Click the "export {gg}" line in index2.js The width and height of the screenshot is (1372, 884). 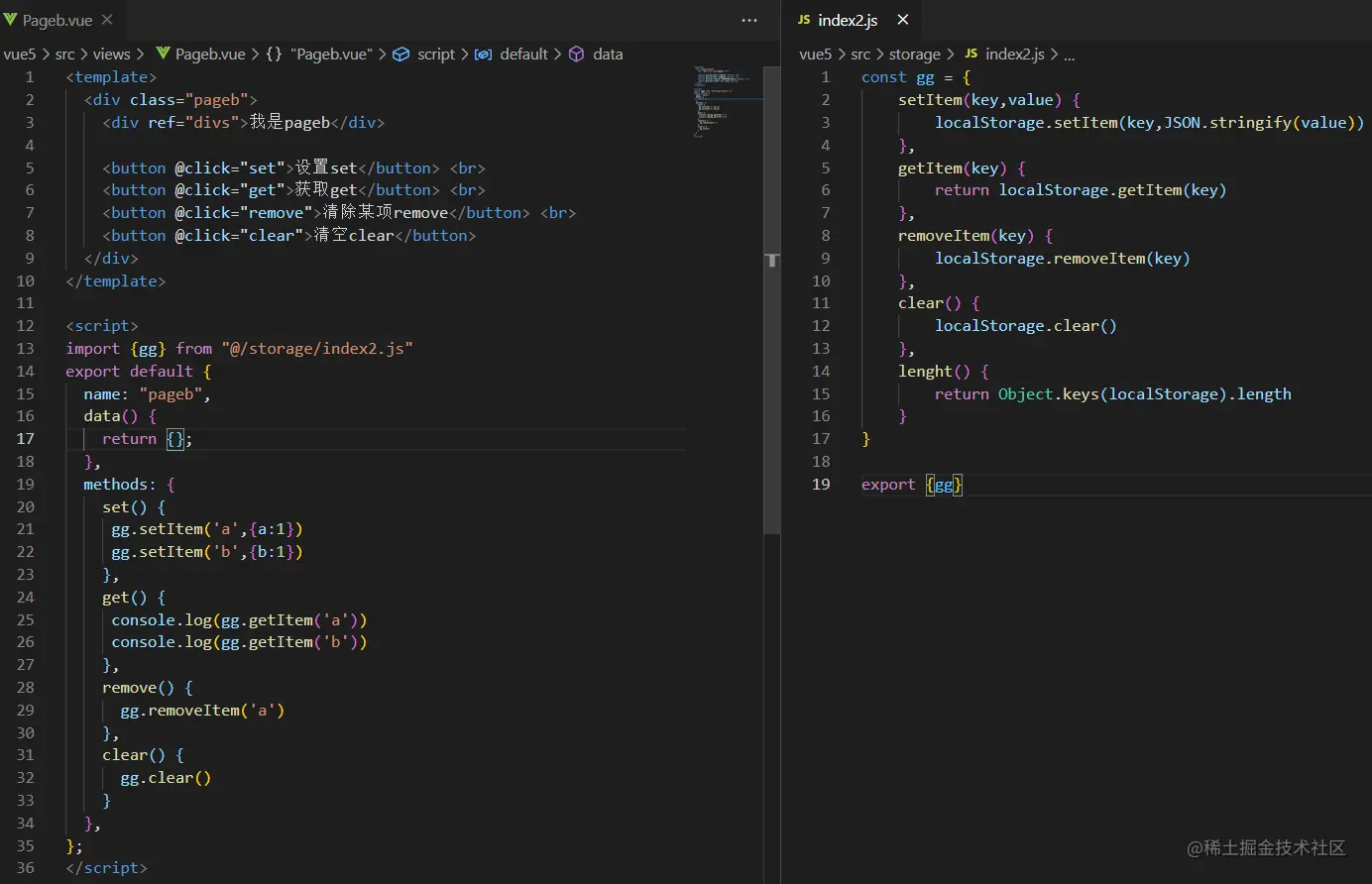pos(912,485)
